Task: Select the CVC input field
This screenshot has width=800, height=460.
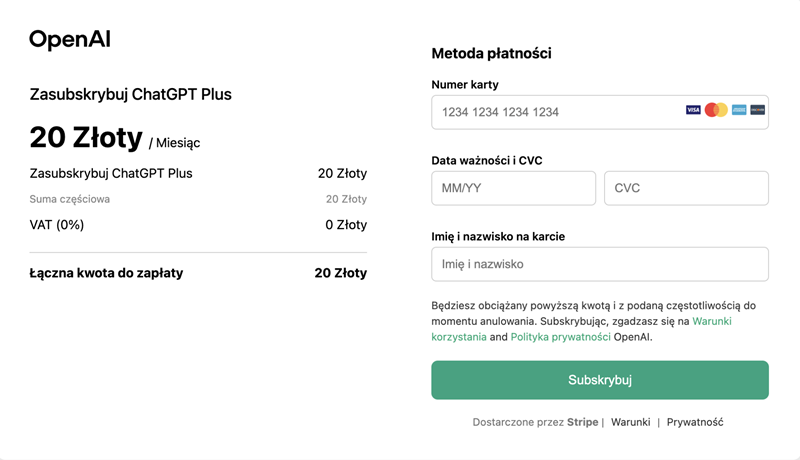Action: 686,188
